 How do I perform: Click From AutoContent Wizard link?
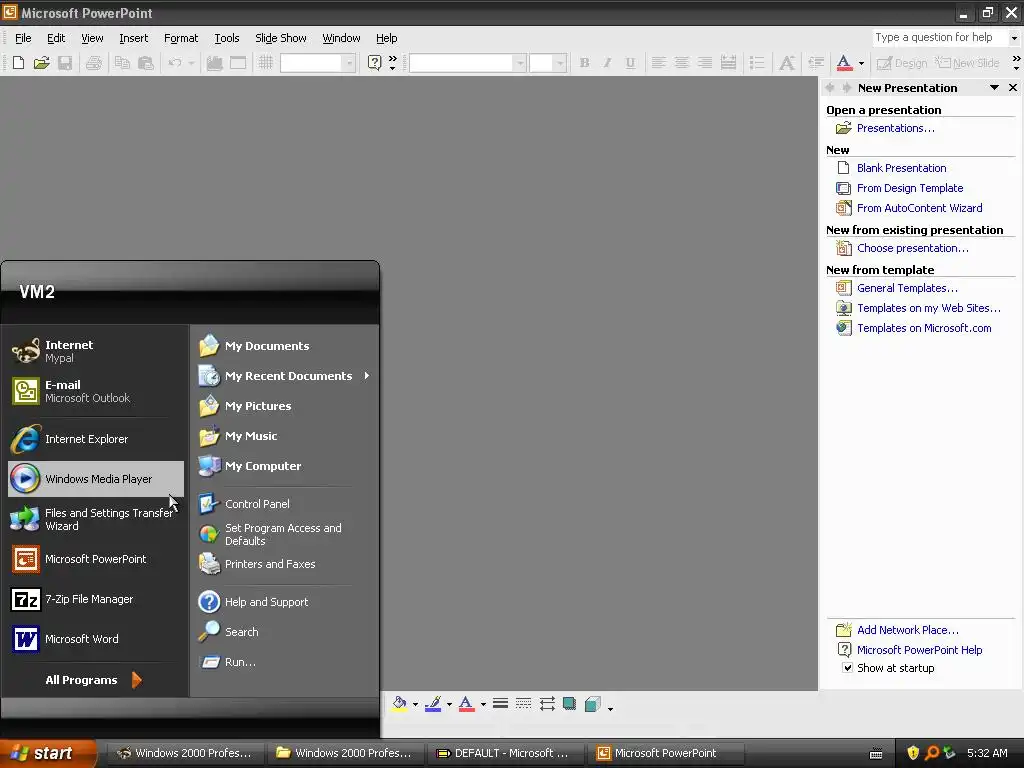coord(920,208)
